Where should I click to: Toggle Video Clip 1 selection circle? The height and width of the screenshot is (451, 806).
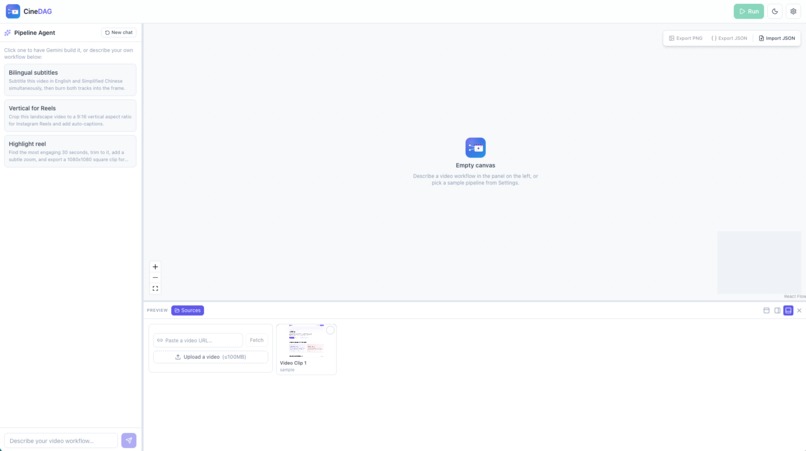click(x=330, y=330)
